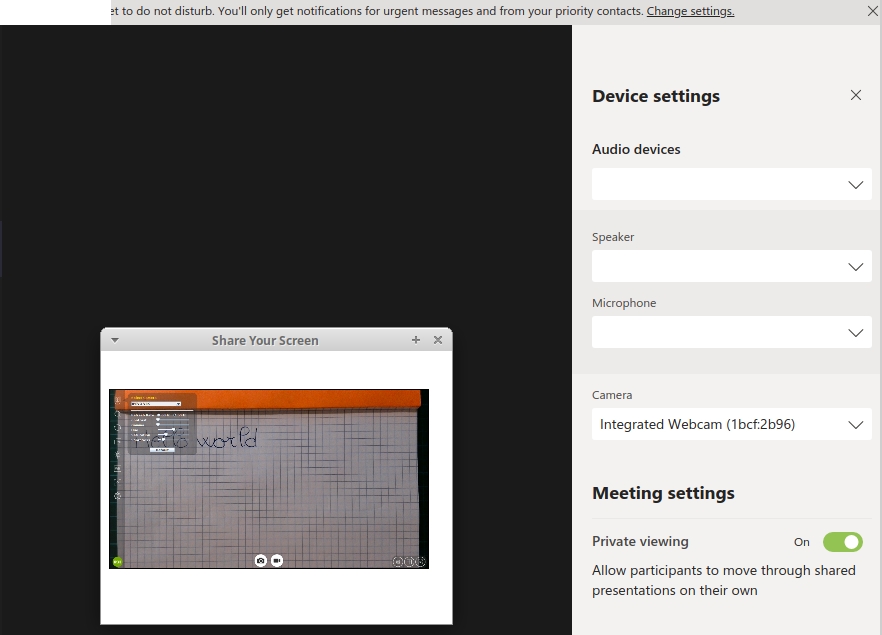Screen dimensions: 882x635
Task: Open the Speaker selection dropdown
Action: (x=731, y=266)
